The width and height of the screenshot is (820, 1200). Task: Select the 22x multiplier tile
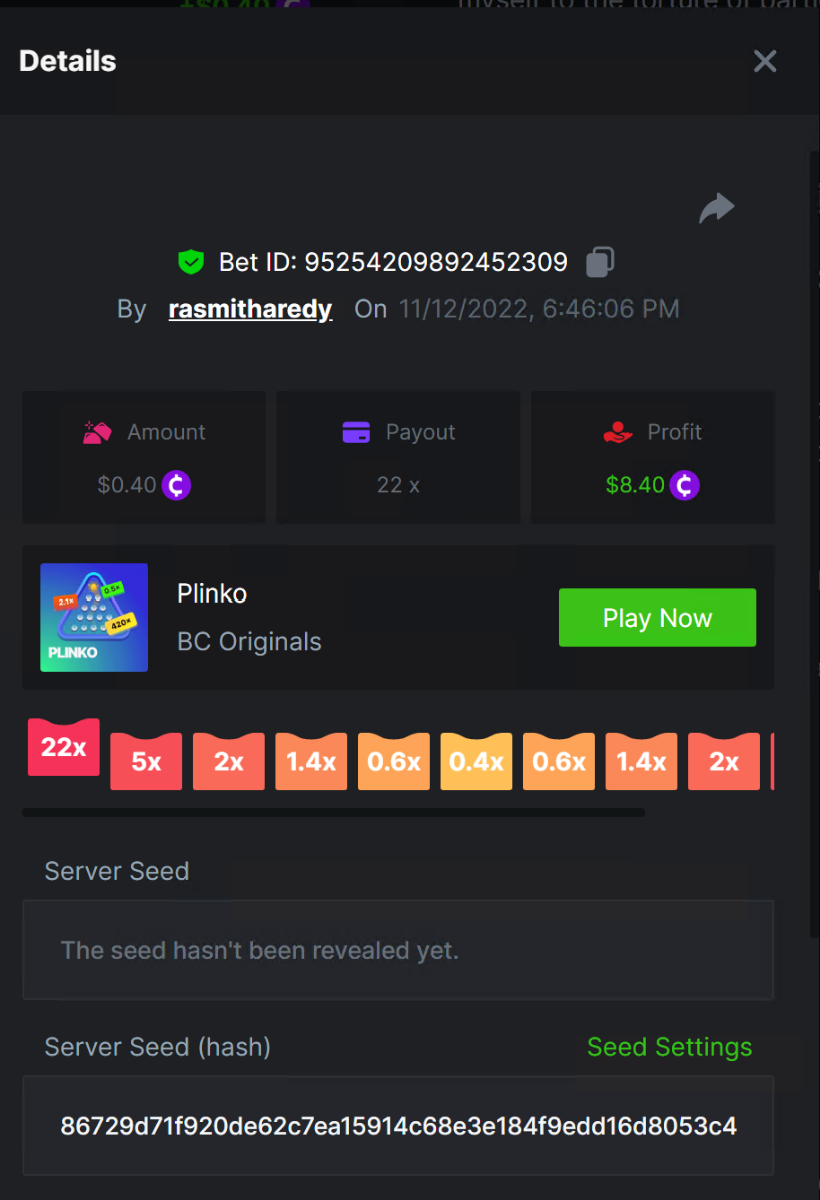(64, 747)
